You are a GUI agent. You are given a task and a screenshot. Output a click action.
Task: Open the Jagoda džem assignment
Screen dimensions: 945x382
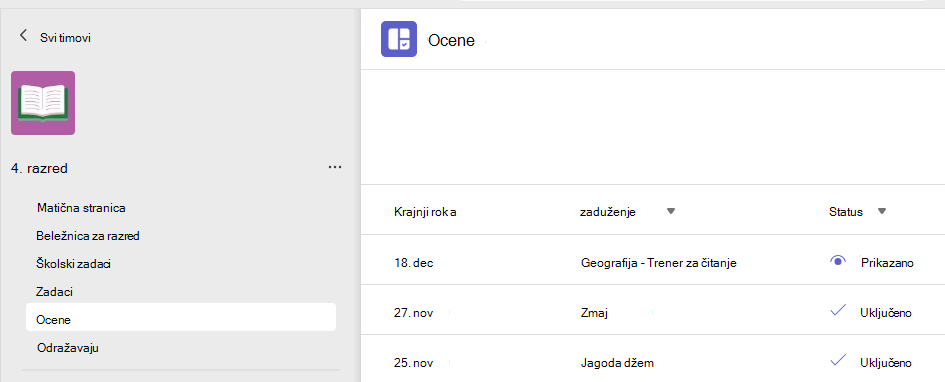617,363
